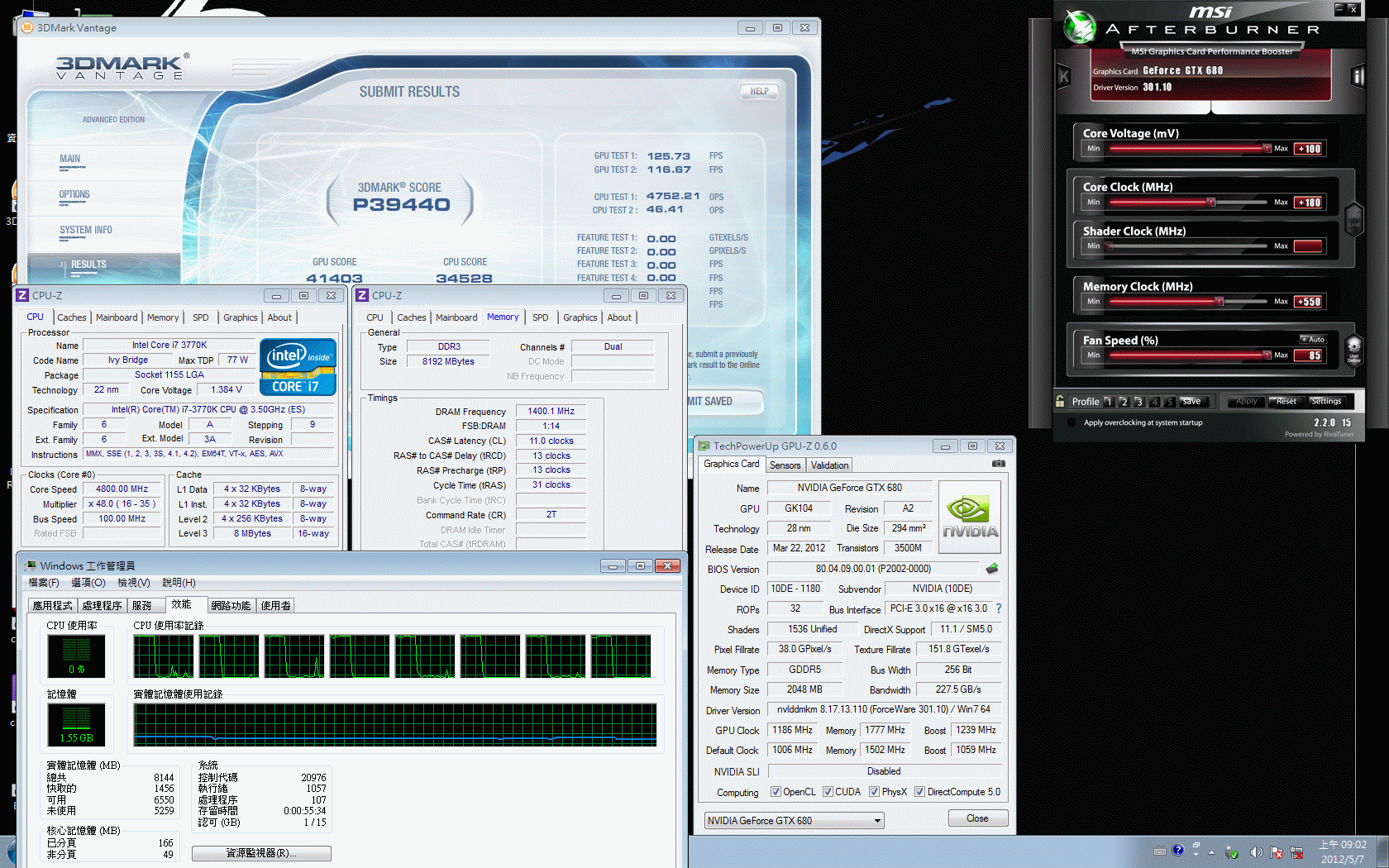Click the 3DMark Vantage HELP button
This screenshot has width=1389, height=868.
(759, 91)
